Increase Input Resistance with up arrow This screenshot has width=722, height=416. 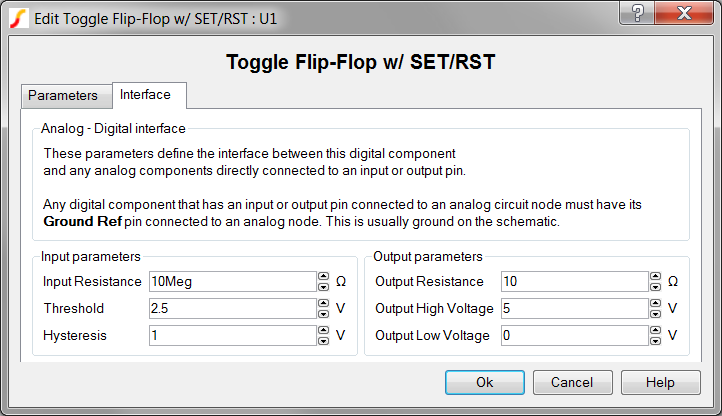[x=324, y=276]
